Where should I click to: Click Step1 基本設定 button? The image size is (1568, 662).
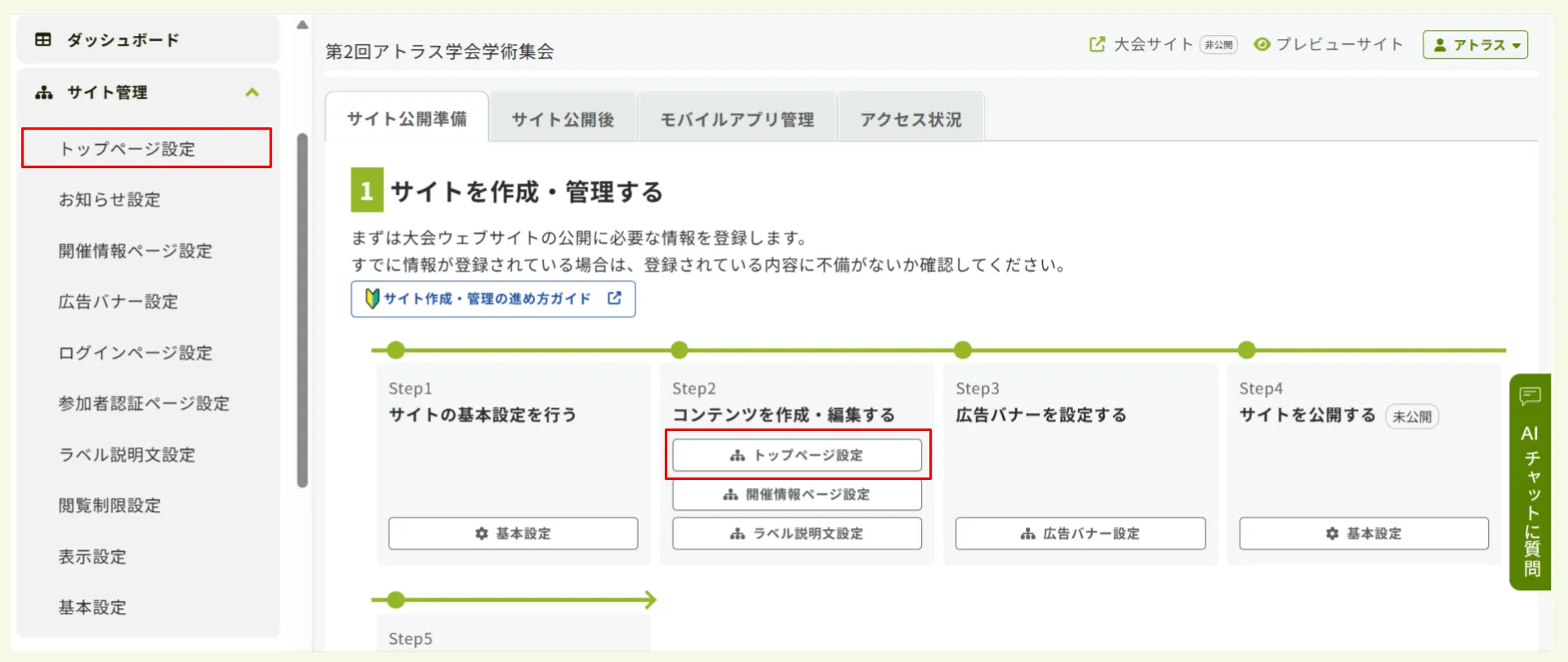513,533
